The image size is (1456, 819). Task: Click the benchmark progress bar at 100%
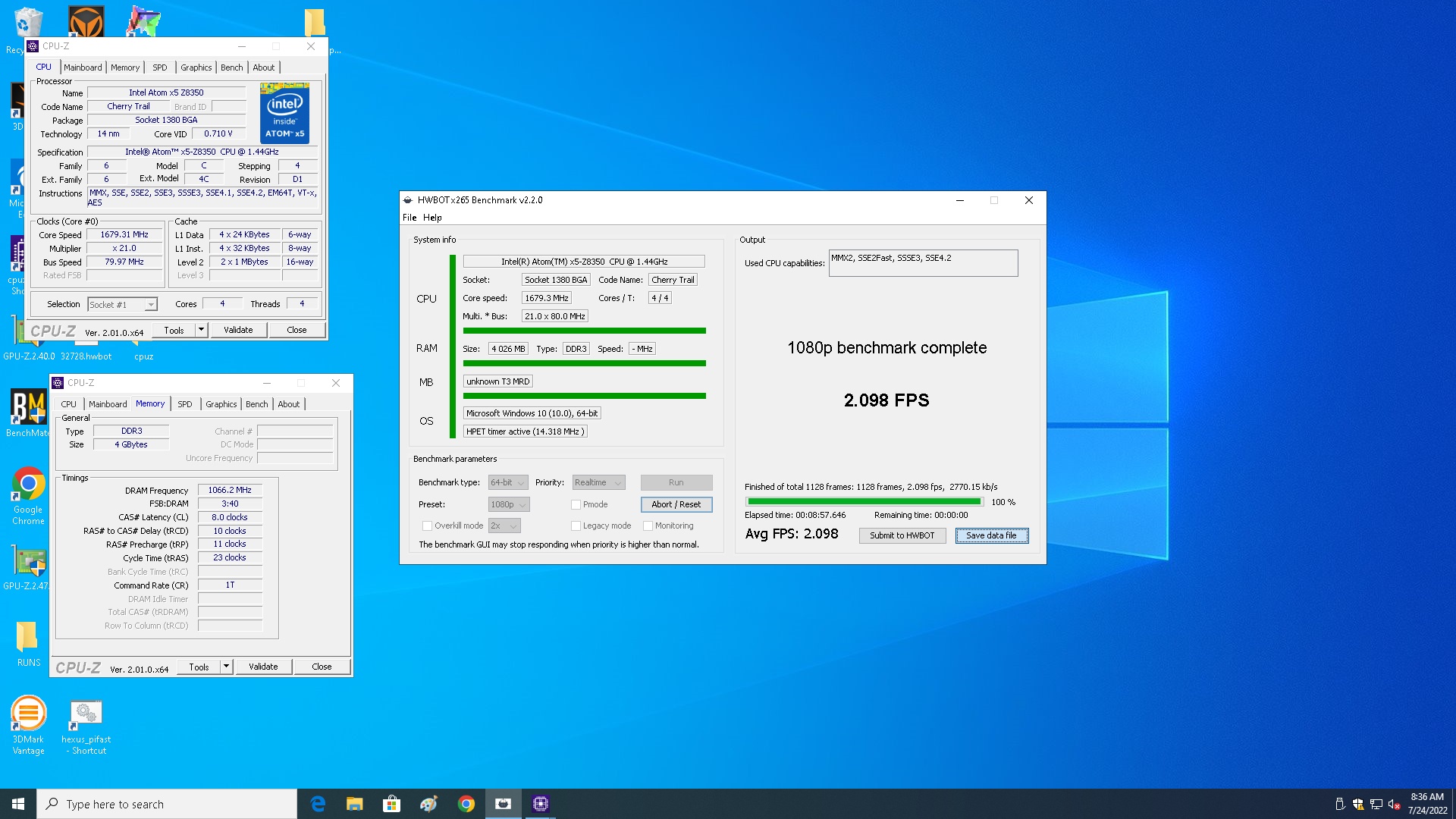pyautogui.click(x=864, y=502)
